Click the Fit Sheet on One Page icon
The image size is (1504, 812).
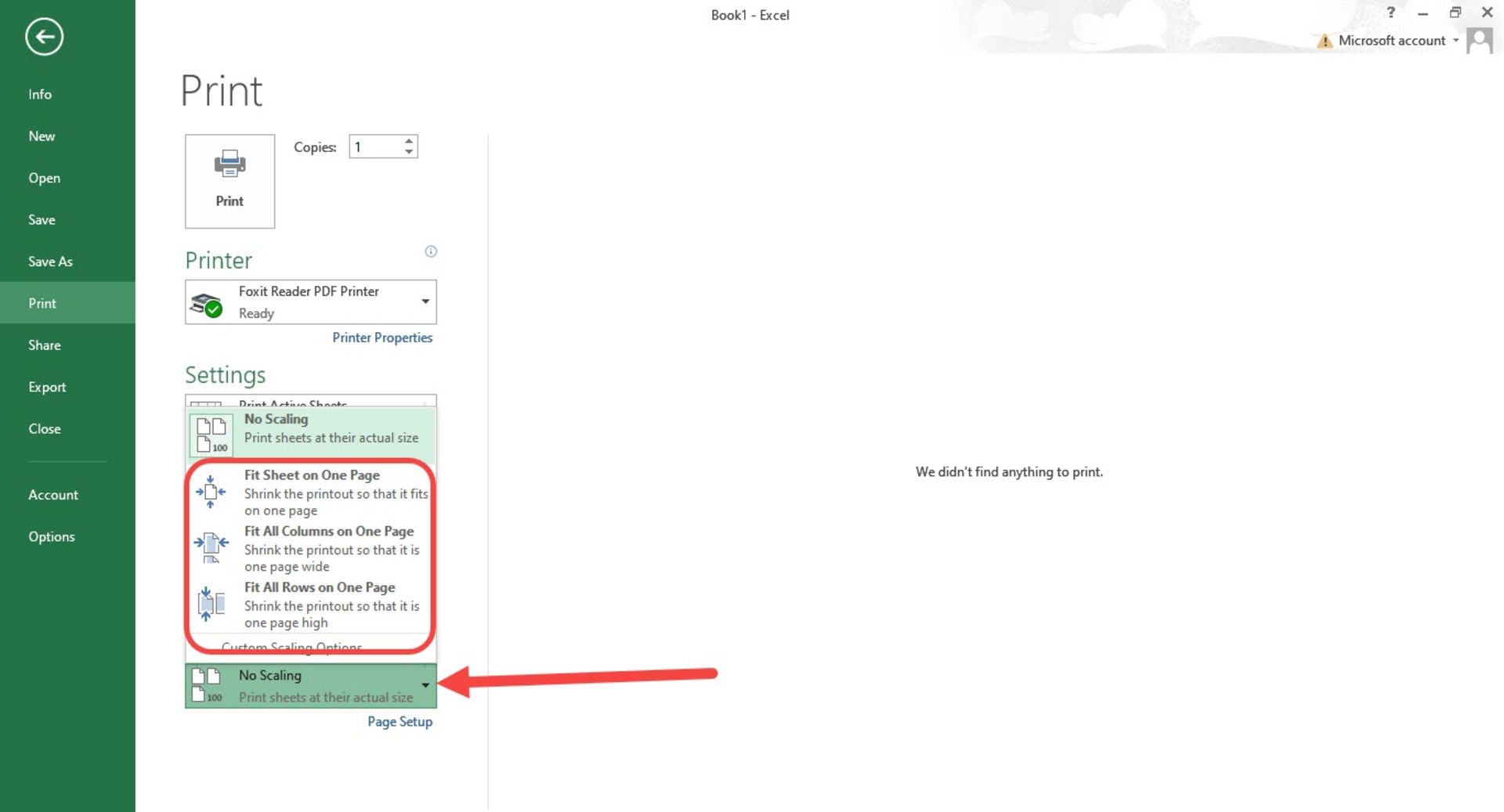click(x=211, y=492)
